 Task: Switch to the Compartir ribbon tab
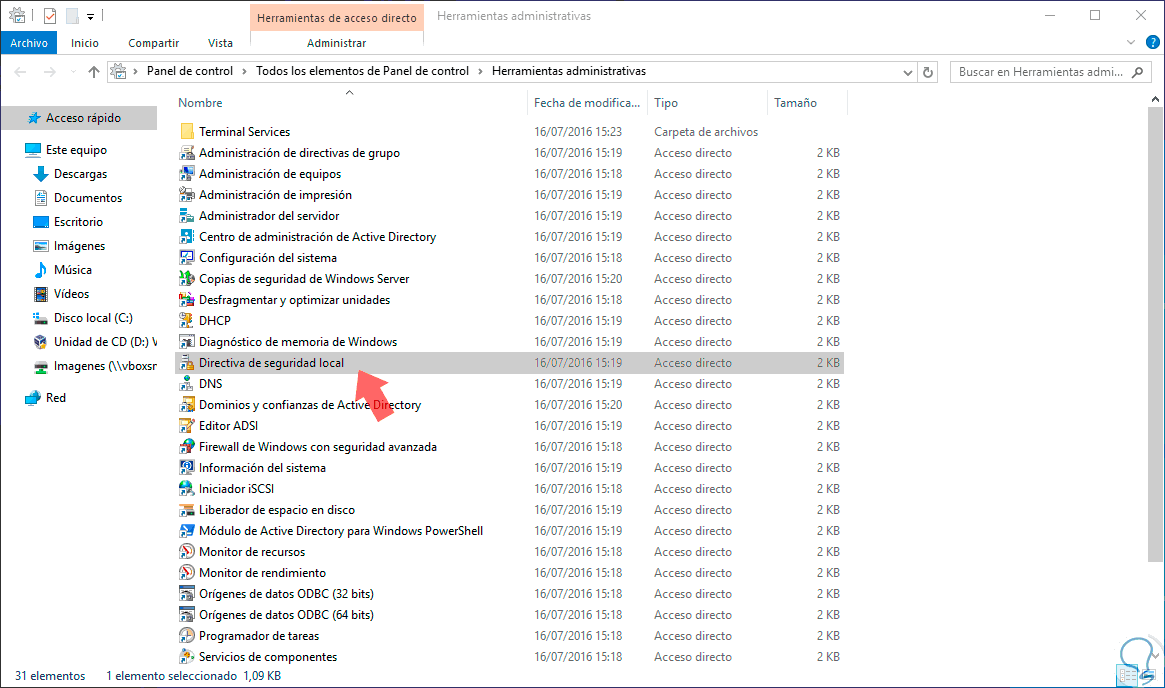tap(153, 43)
